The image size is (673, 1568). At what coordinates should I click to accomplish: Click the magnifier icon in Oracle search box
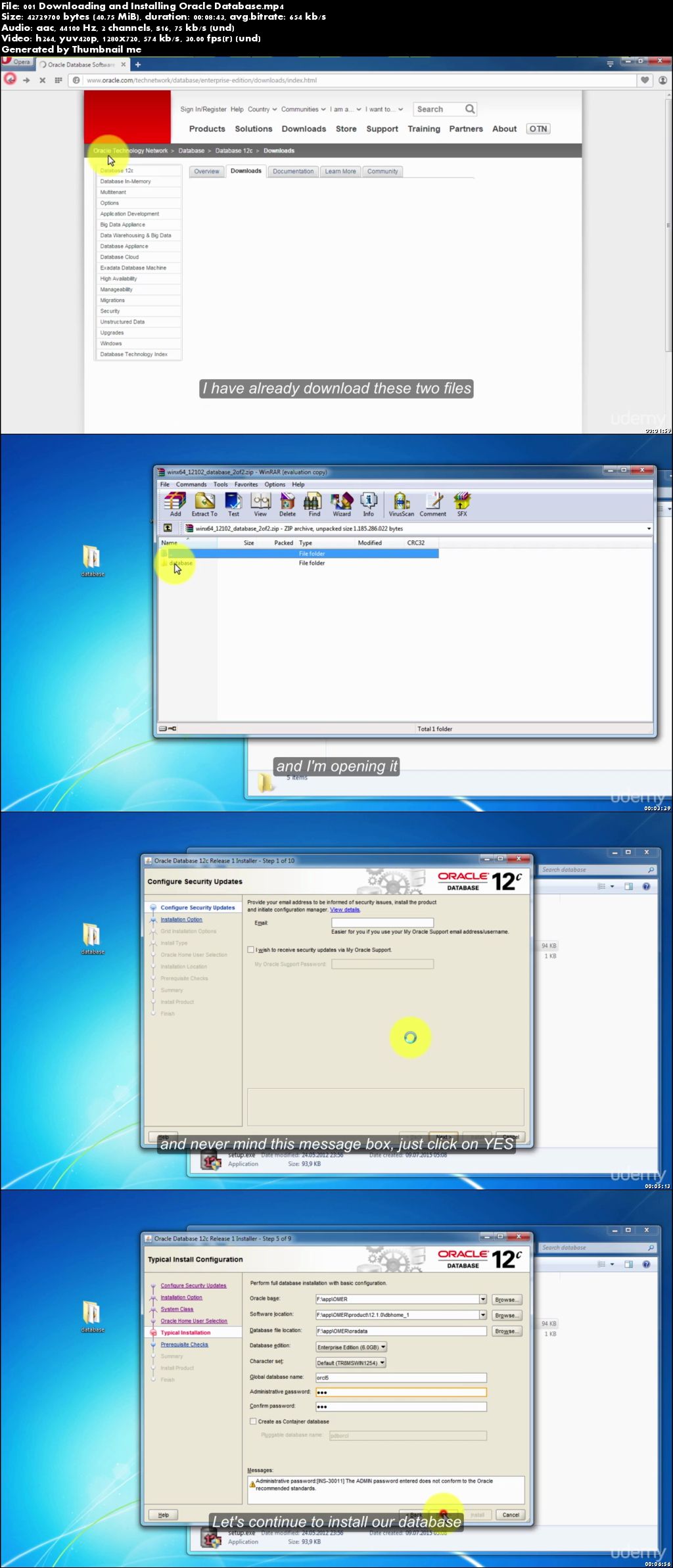point(470,109)
